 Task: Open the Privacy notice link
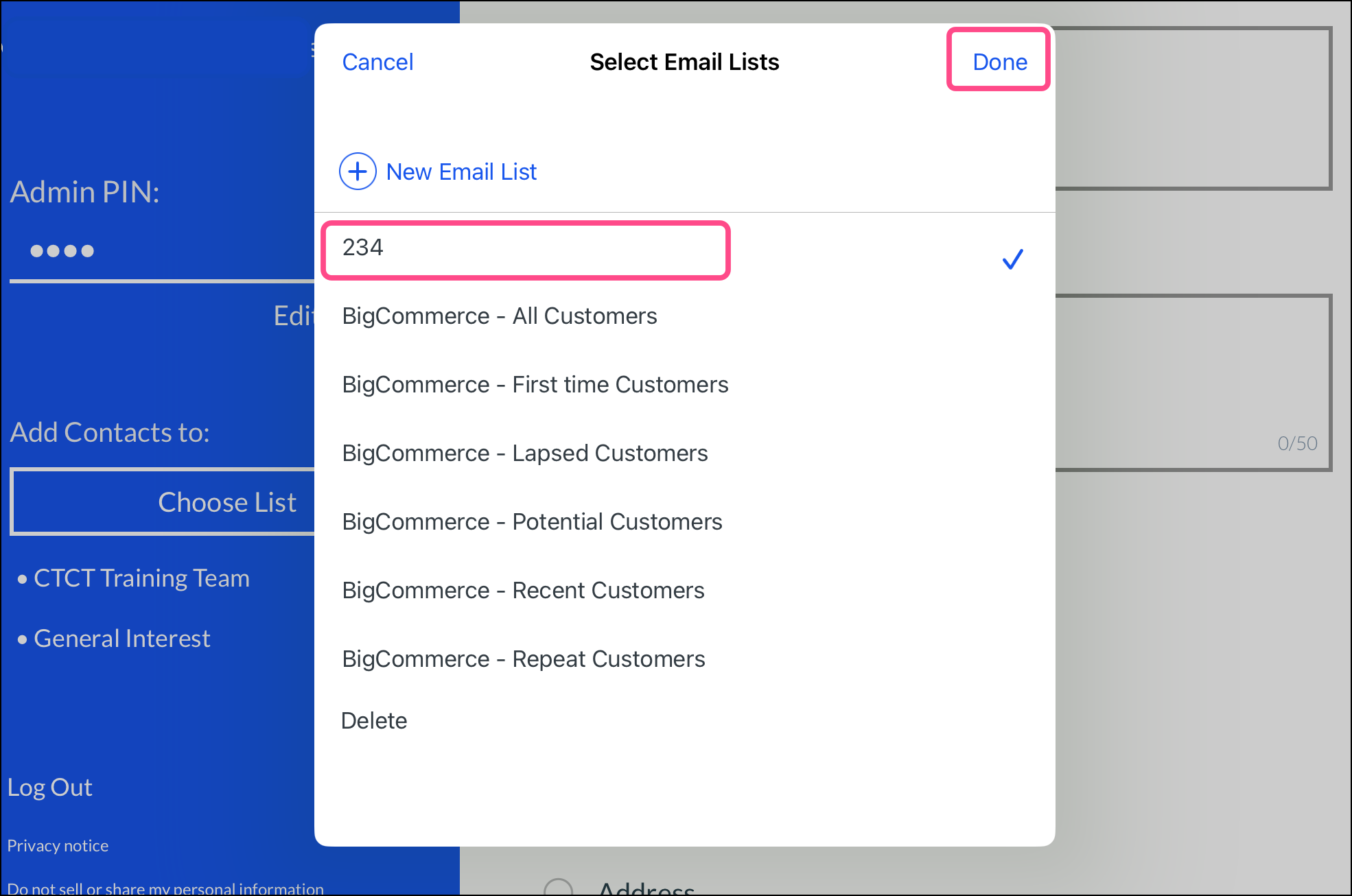58,846
